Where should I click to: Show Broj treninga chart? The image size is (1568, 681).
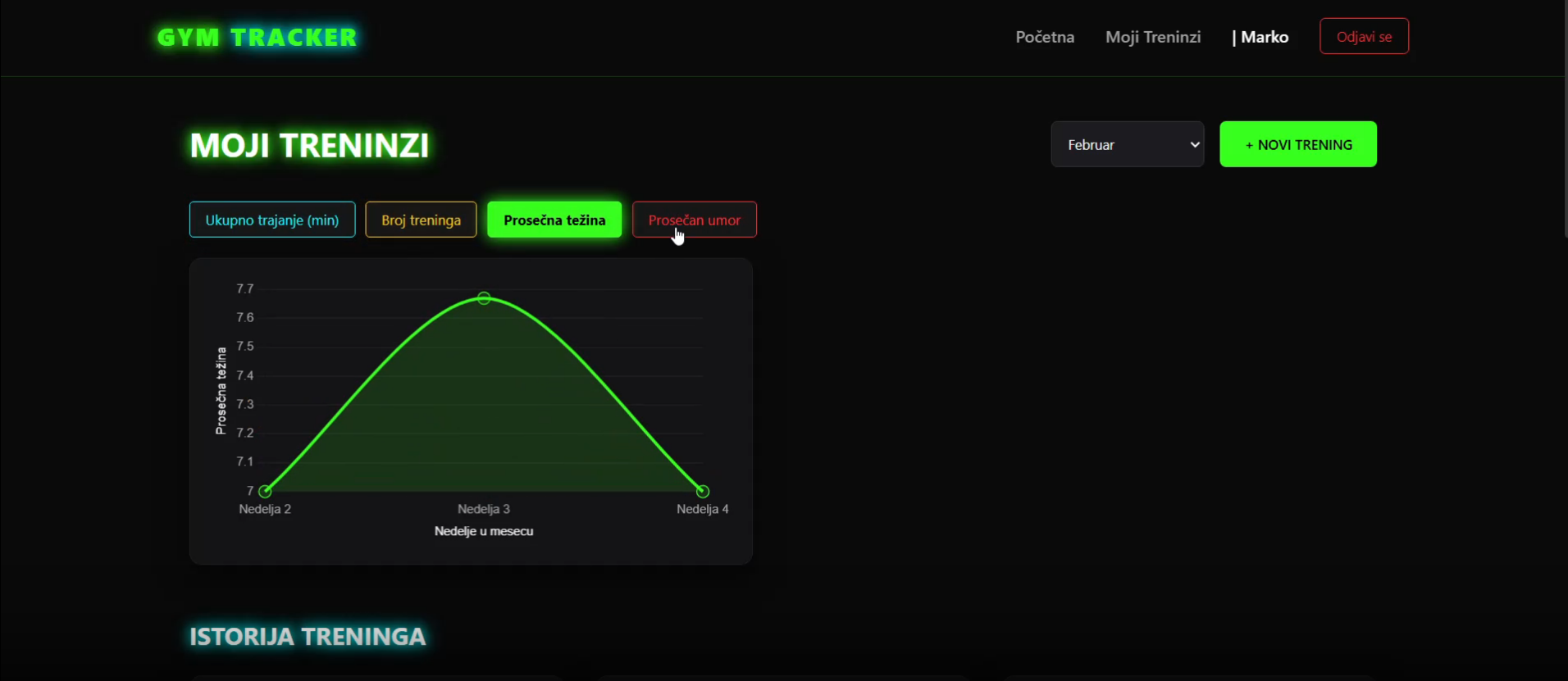421,220
